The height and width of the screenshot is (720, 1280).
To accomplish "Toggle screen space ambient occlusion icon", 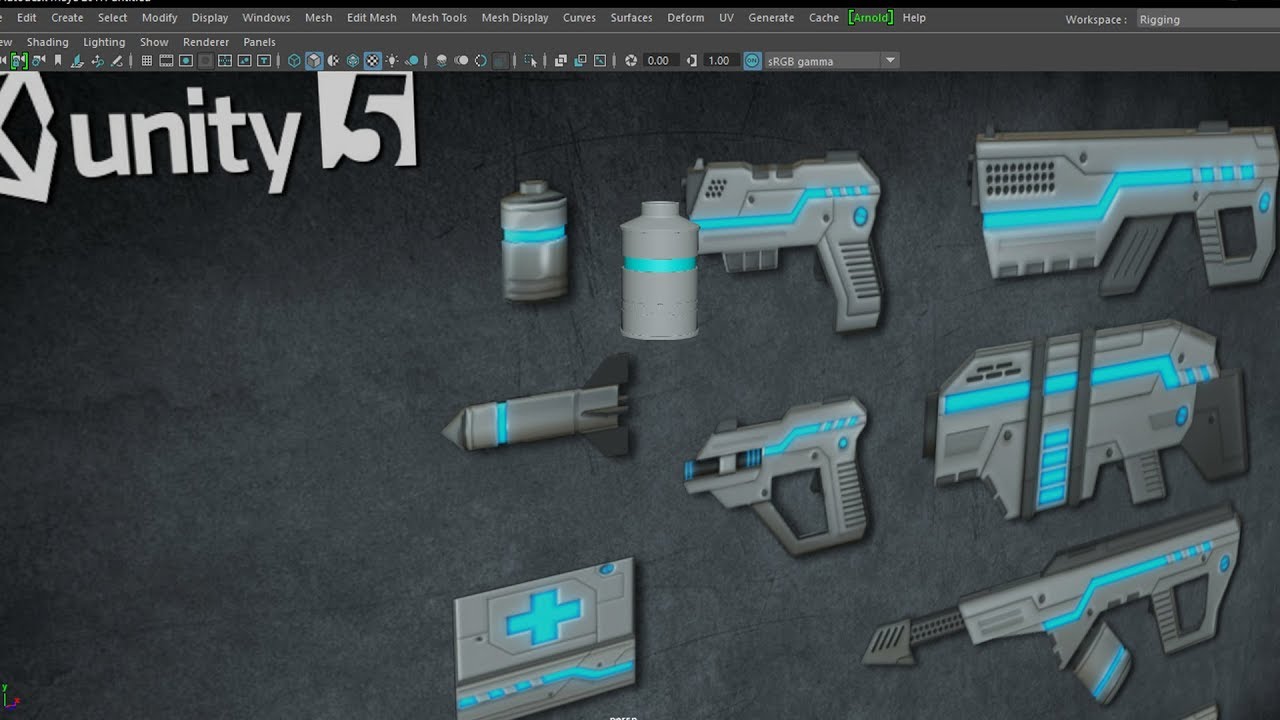I will (441, 61).
